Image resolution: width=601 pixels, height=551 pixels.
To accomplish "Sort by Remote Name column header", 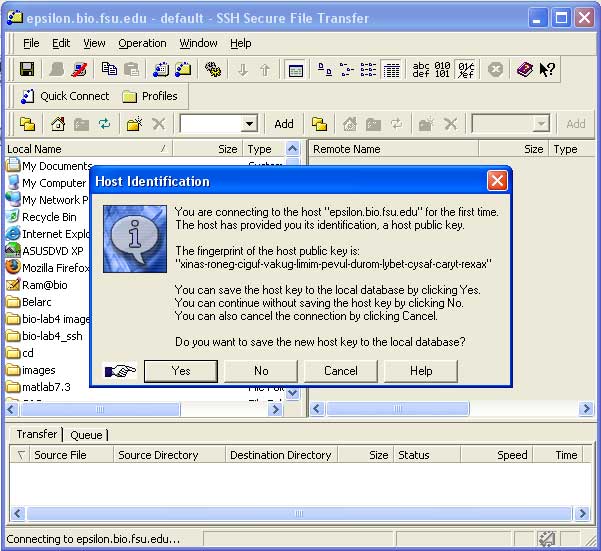I will coord(394,149).
